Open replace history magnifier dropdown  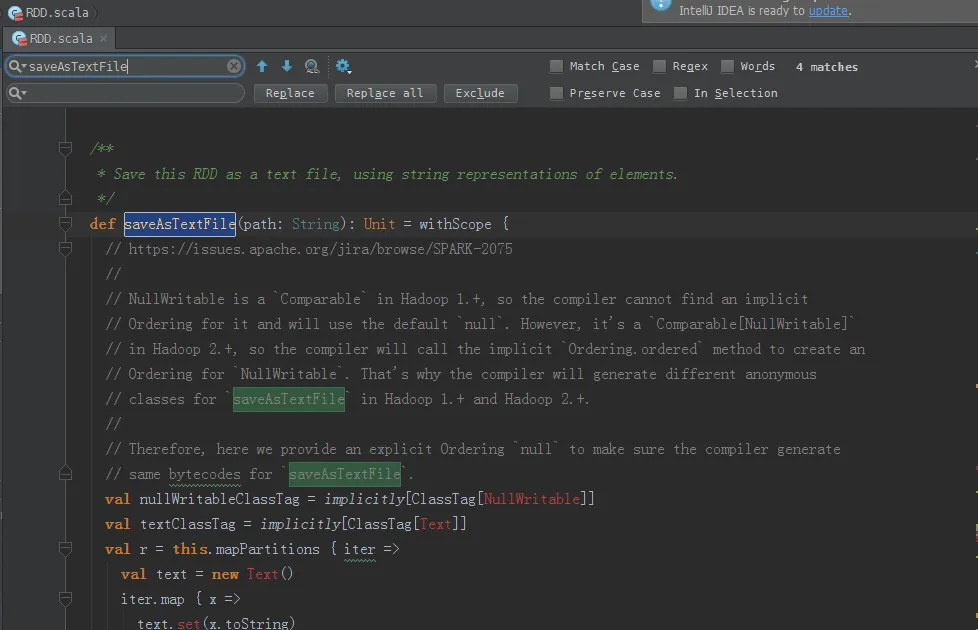17,93
